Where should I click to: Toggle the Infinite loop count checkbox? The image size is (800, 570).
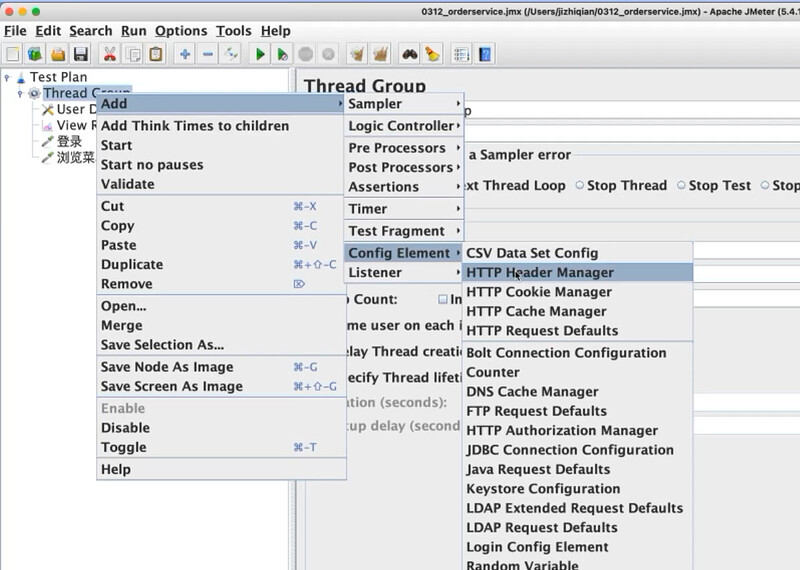(443, 299)
